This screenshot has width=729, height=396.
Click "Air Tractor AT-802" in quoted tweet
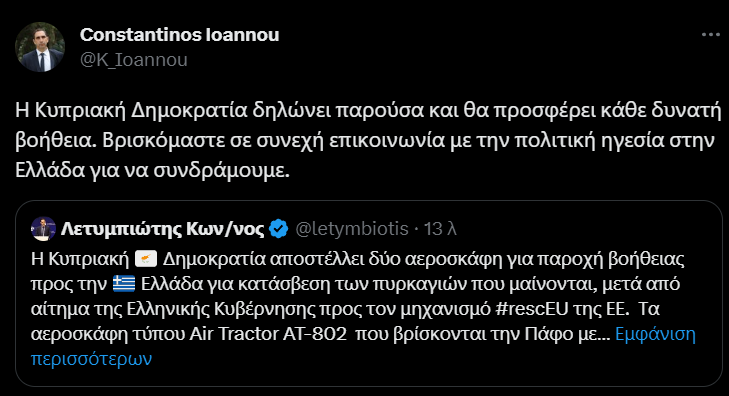point(268,334)
